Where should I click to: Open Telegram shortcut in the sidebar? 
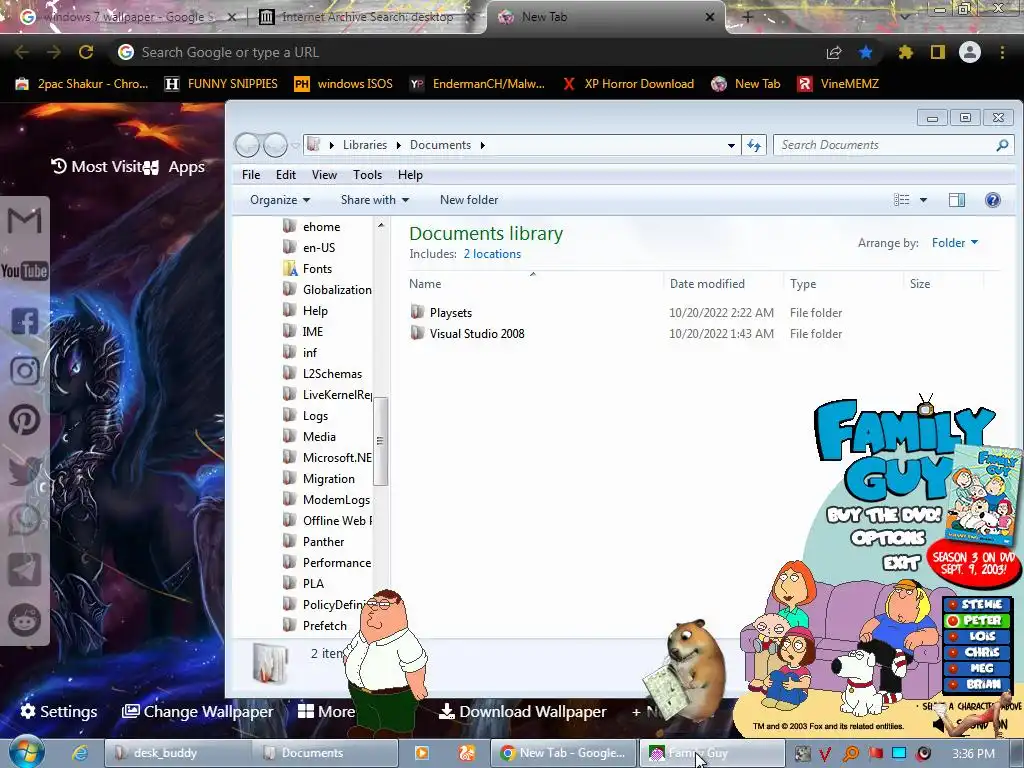coord(24,569)
